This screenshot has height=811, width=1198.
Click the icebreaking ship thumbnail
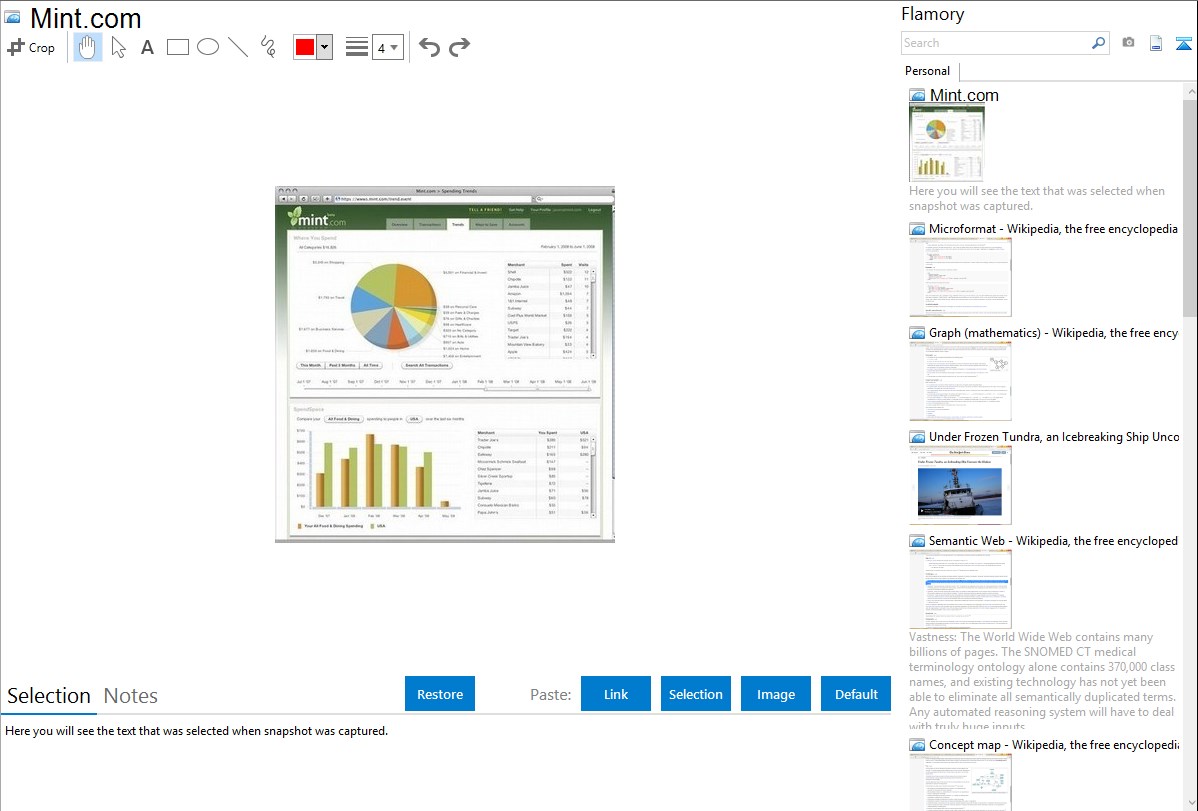point(960,485)
